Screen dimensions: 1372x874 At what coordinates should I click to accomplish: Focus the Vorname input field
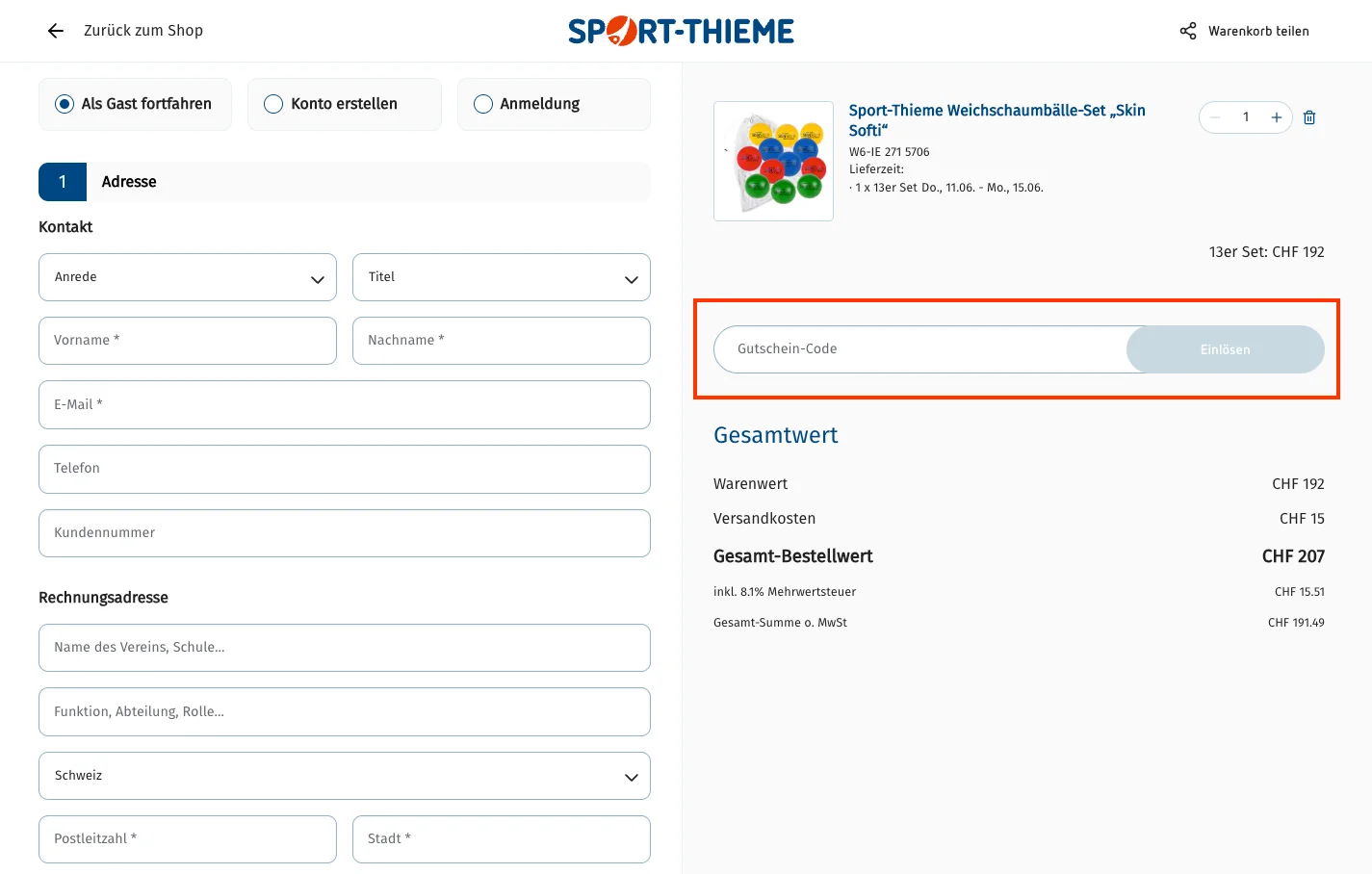188,341
